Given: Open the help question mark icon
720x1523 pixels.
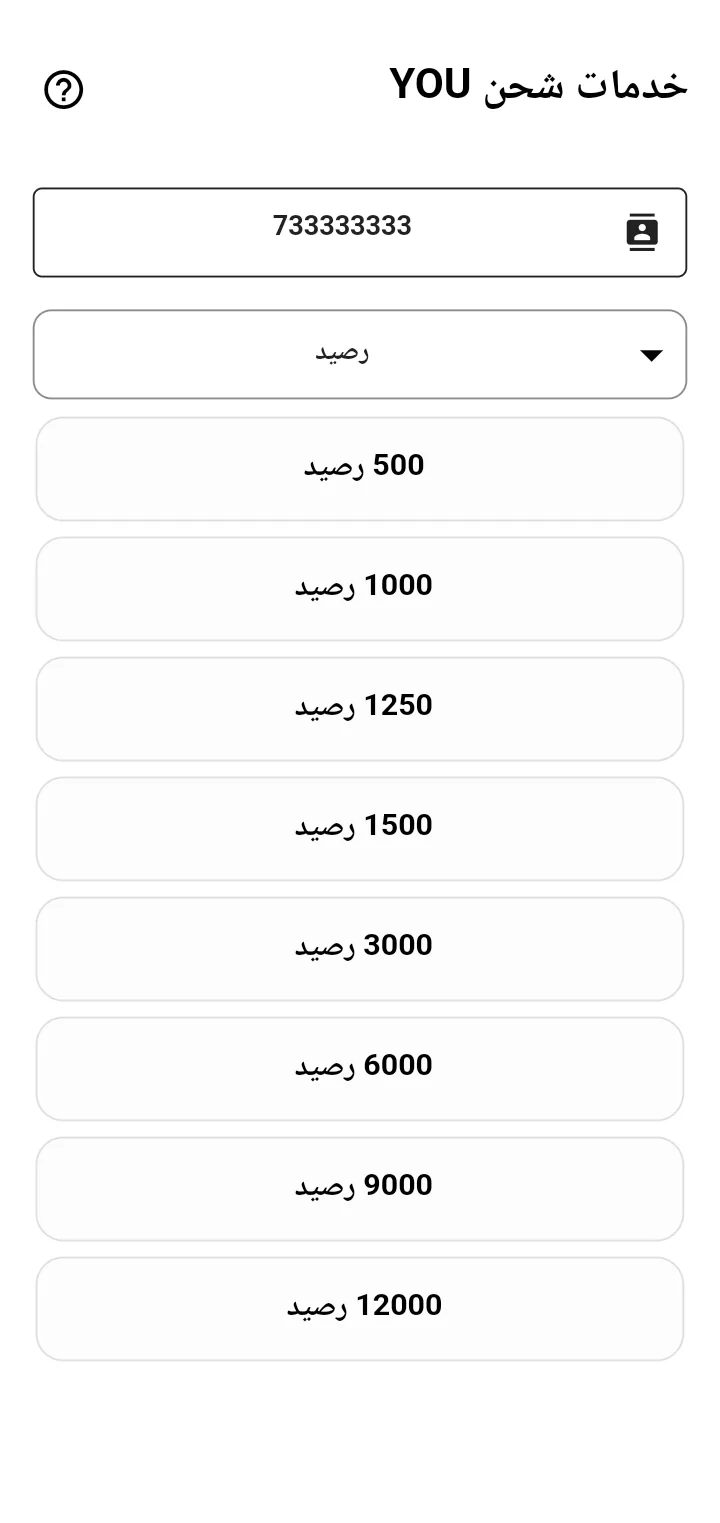Looking at the screenshot, I should tap(64, 90).
